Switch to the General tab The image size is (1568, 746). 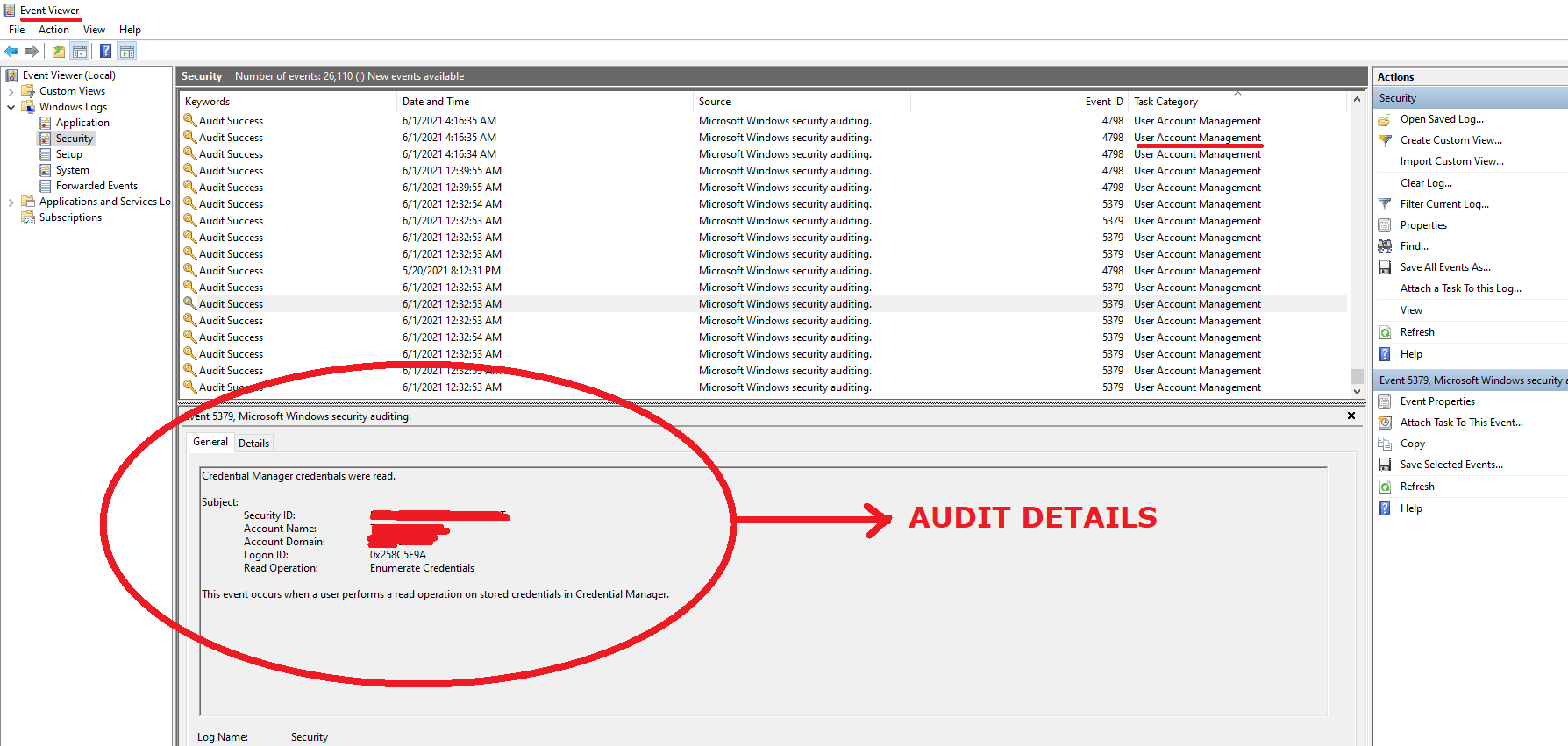click(x=210, y=442)
